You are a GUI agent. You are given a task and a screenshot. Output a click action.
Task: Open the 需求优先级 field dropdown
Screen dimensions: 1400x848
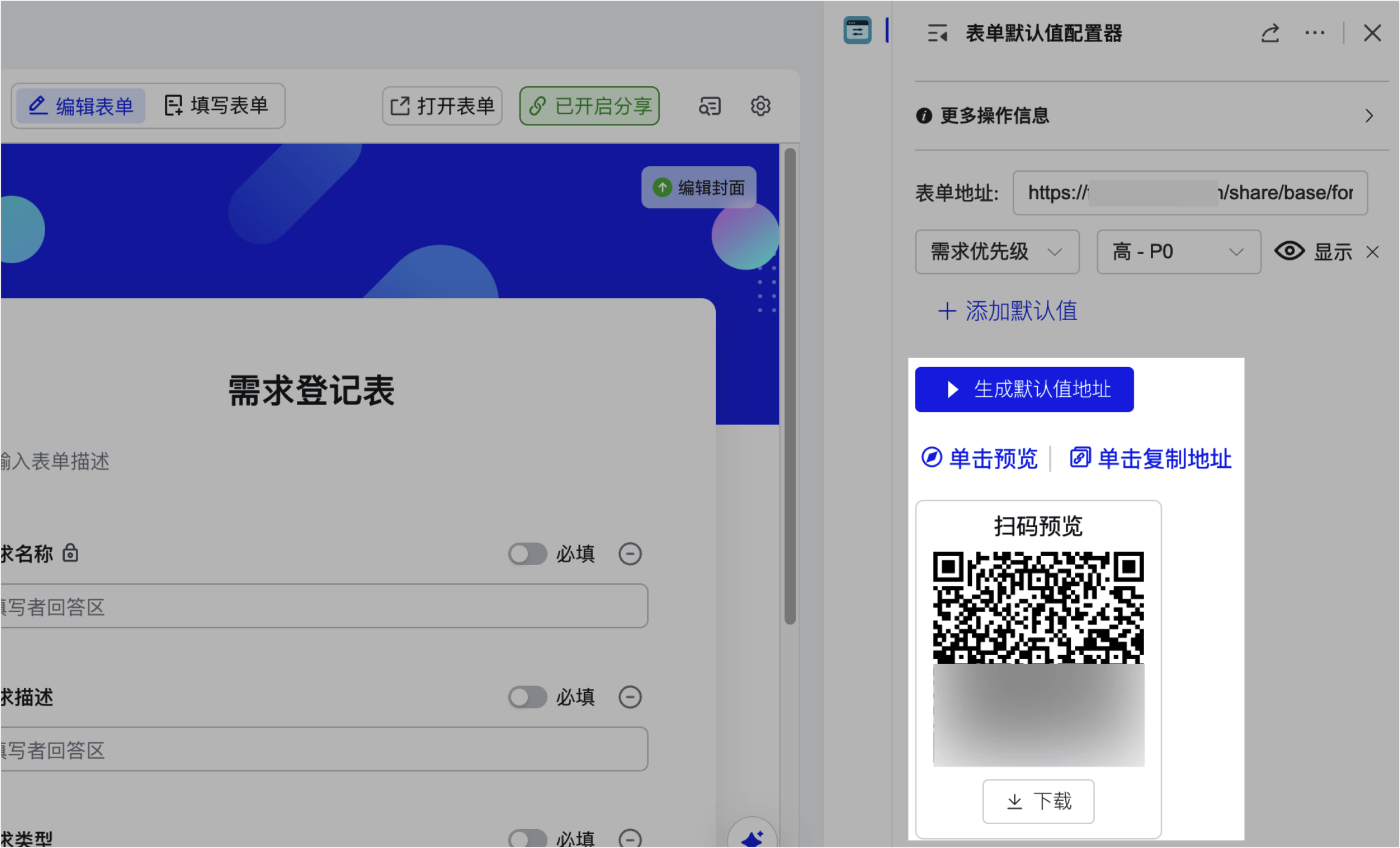pos(996,252)
